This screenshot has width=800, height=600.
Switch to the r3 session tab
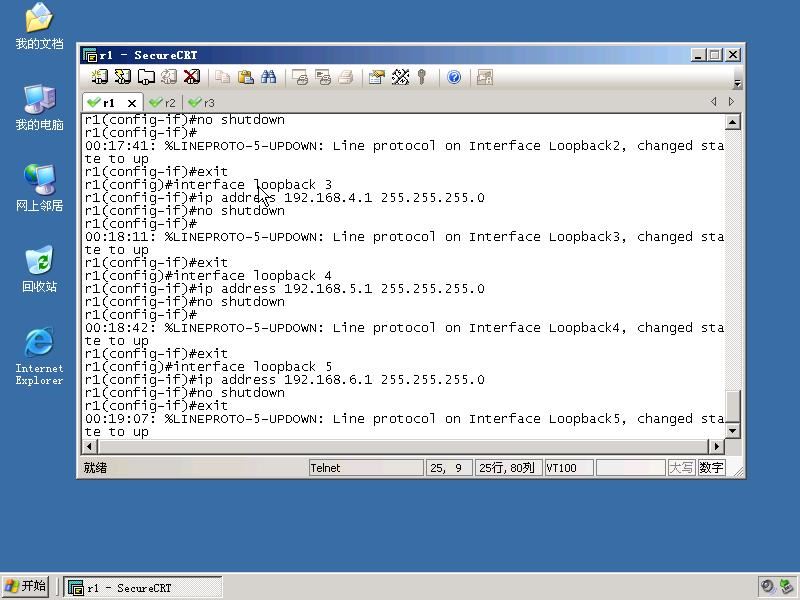202,103
